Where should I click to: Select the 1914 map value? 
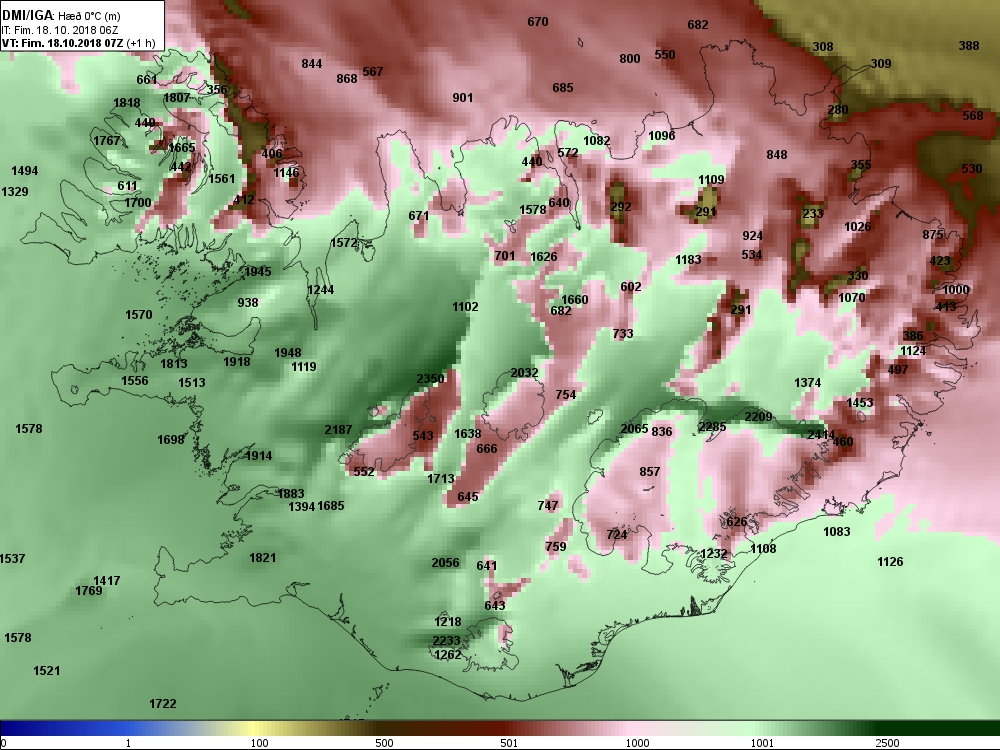[258, 456]
